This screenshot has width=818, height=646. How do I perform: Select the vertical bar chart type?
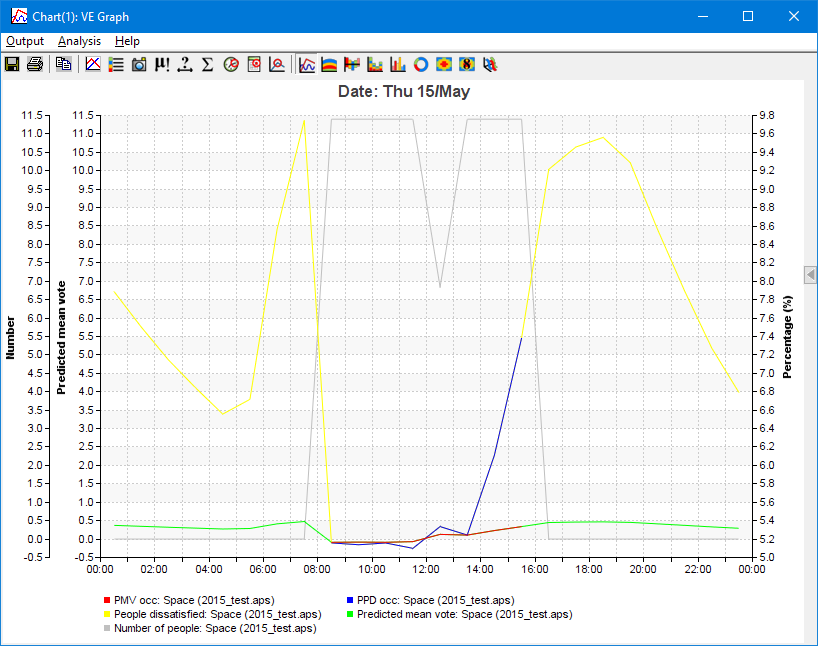click(398, 64)
